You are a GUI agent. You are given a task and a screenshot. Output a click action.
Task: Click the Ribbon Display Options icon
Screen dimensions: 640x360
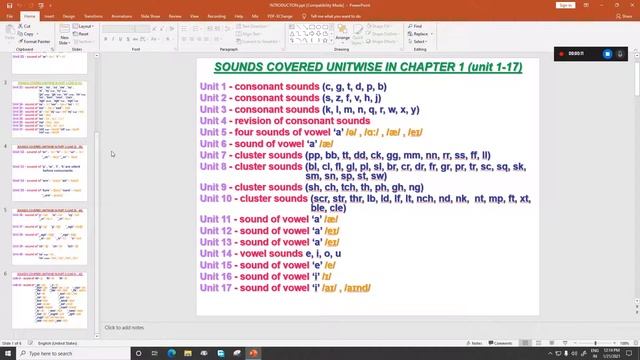tap(586, 5)
